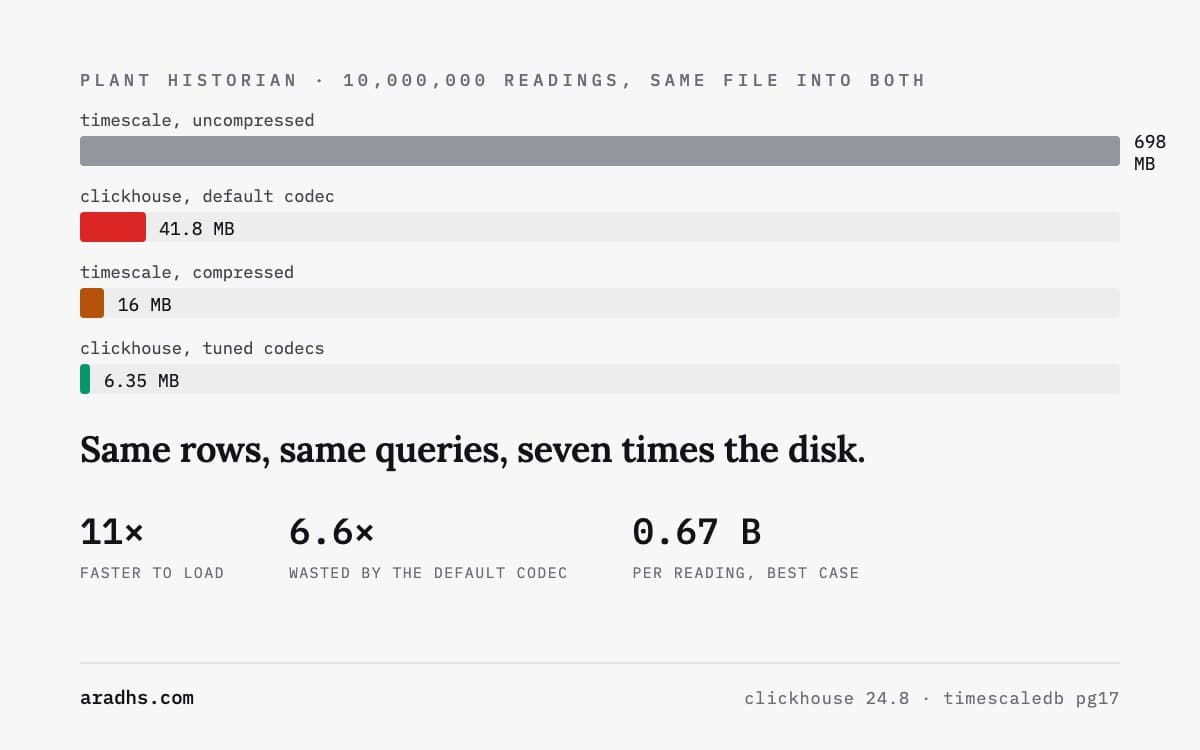Click the 'Per reading, best case' caption
This screenshot has width=1200, height=750.
[746, 573]
